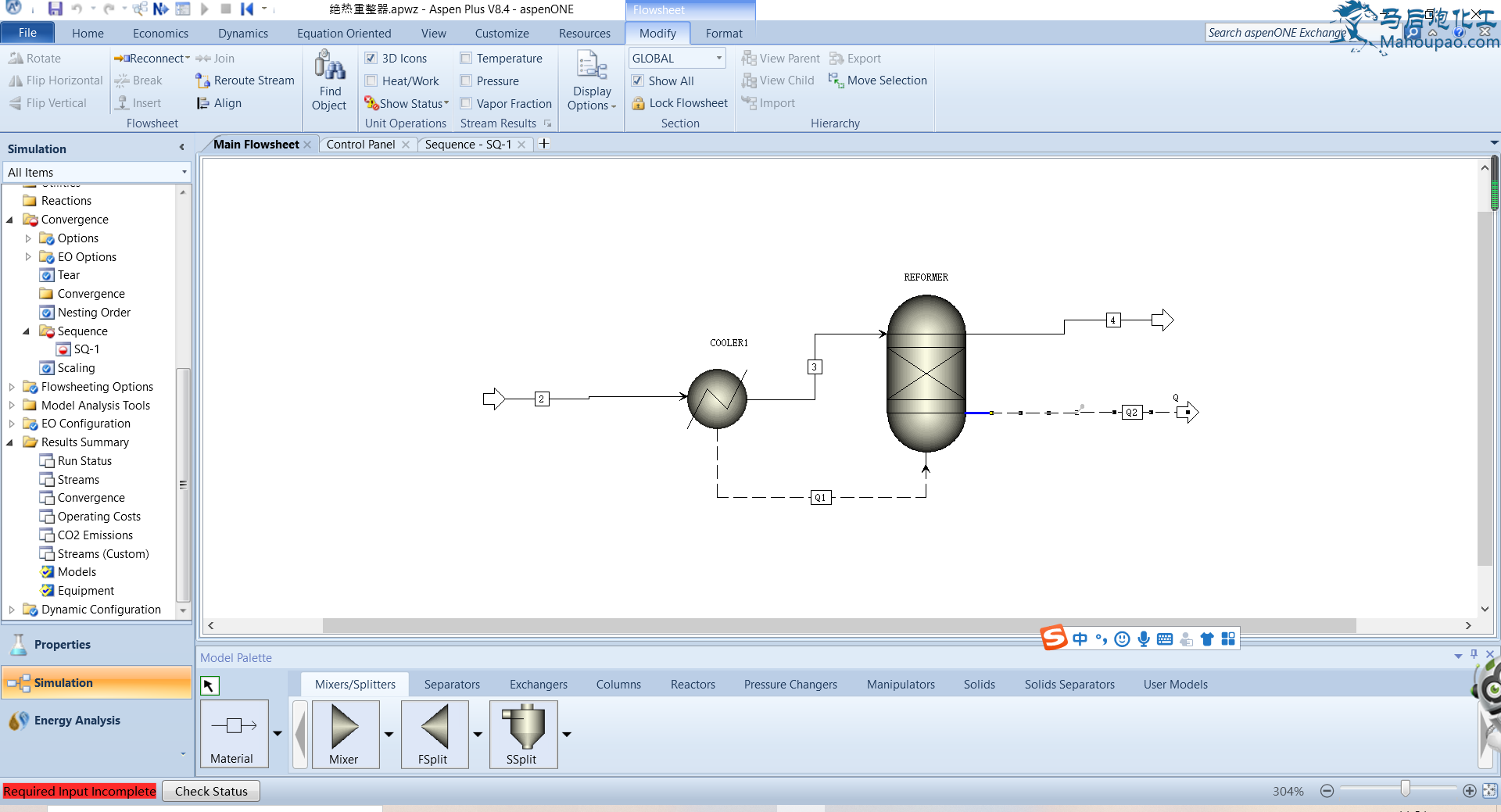
Task: Open the Mixer model variants dropdown arrow
Action: tap(389, 734)
